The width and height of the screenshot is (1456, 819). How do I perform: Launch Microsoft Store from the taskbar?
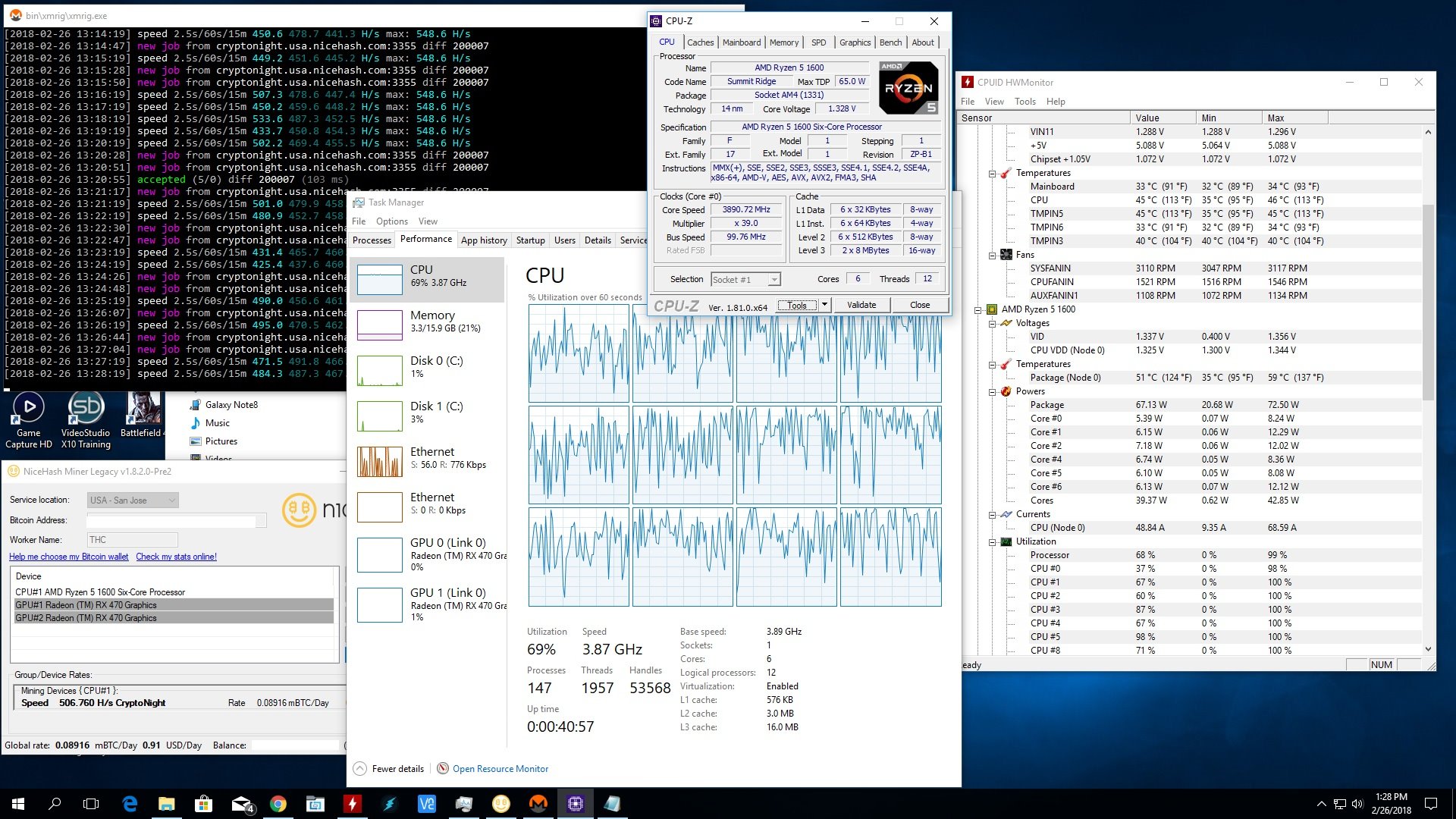pyautogui.click(x=203, y=804)
